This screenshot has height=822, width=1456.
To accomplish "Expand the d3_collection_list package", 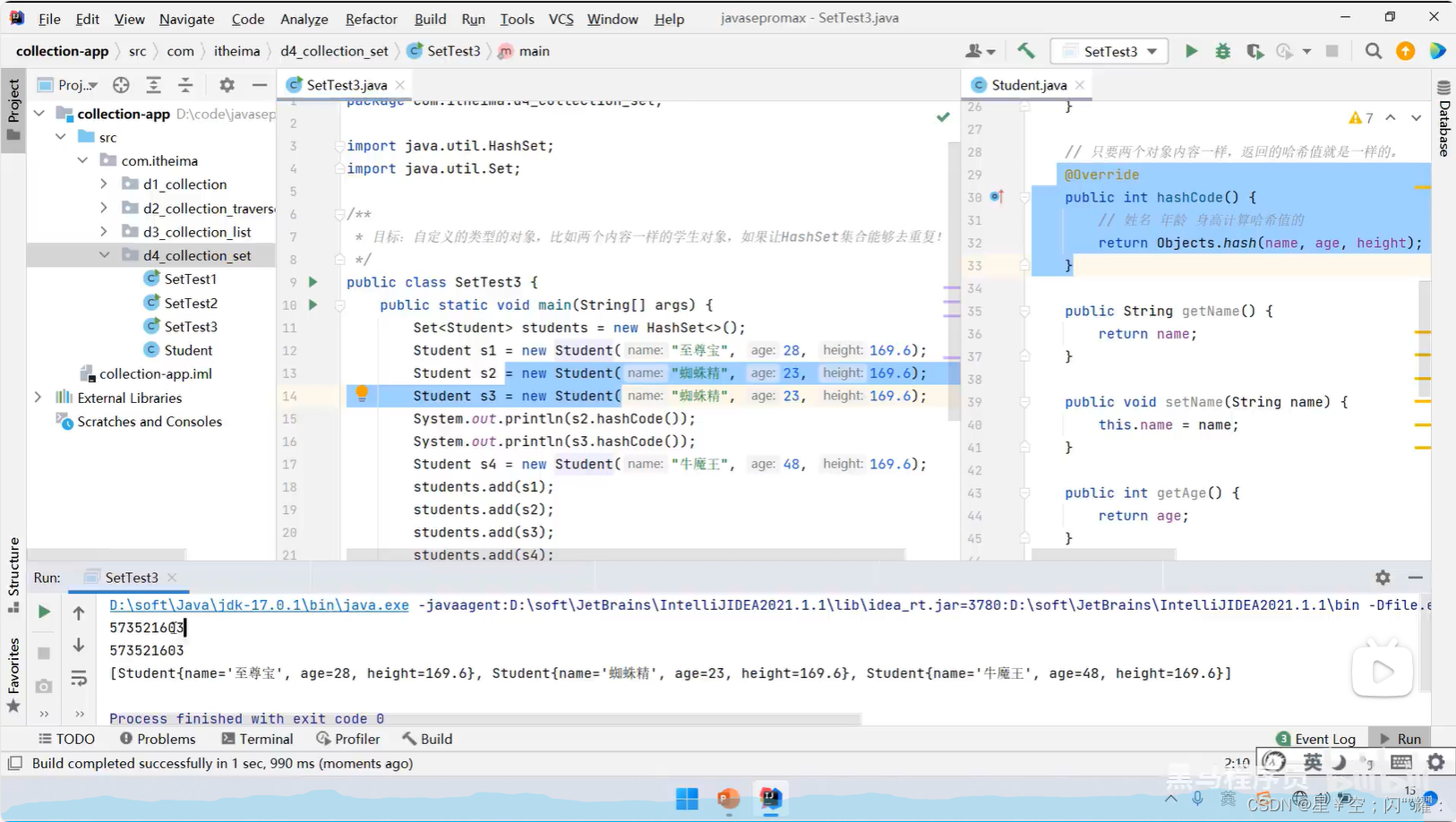I will tap(104, 231).
